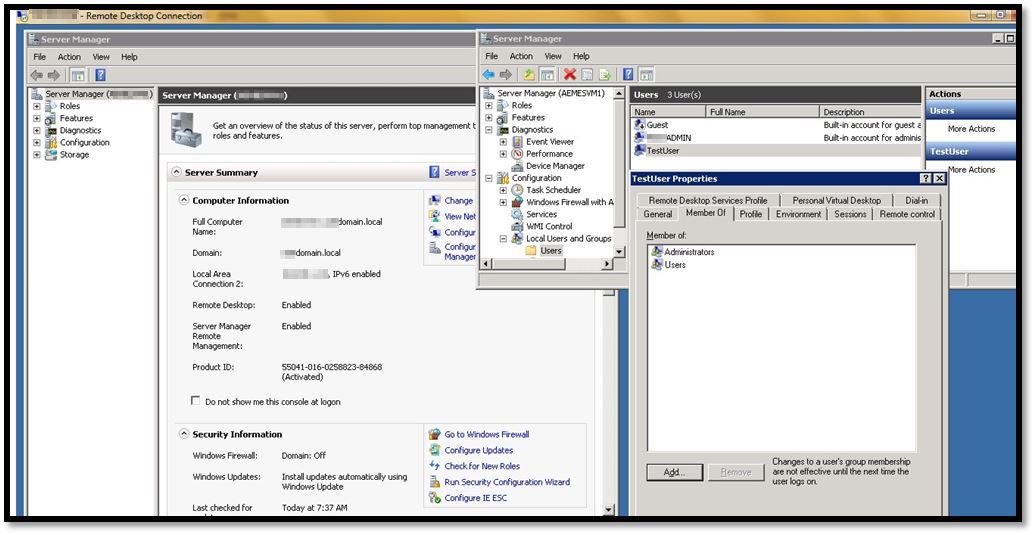The image size is (1035, 535).
Task: Click down arrow of front console tree vertical scrollbar
Action: [x=619, y=251]
